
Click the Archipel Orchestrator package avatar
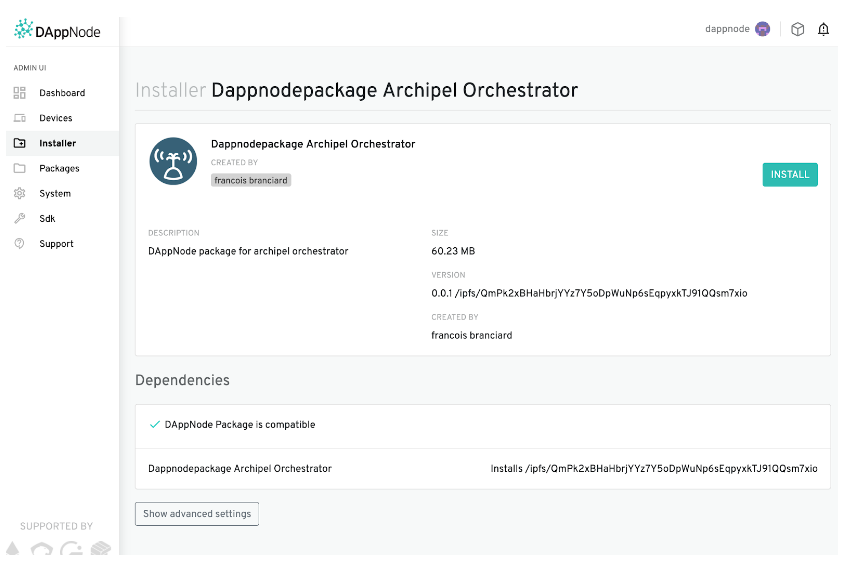(x=173, y=161)
